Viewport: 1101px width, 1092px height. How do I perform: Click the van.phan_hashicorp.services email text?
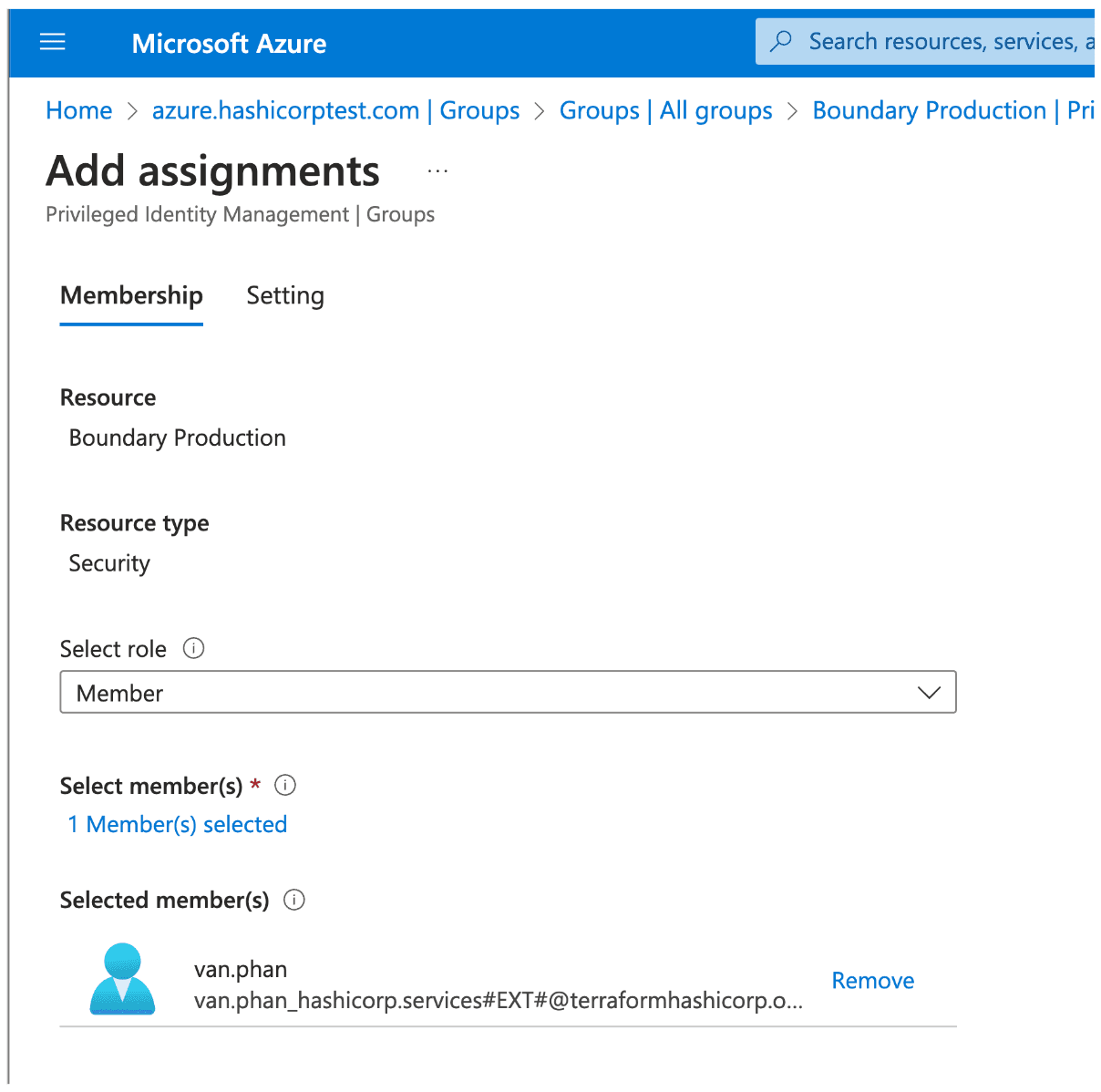click(499, 1001)
